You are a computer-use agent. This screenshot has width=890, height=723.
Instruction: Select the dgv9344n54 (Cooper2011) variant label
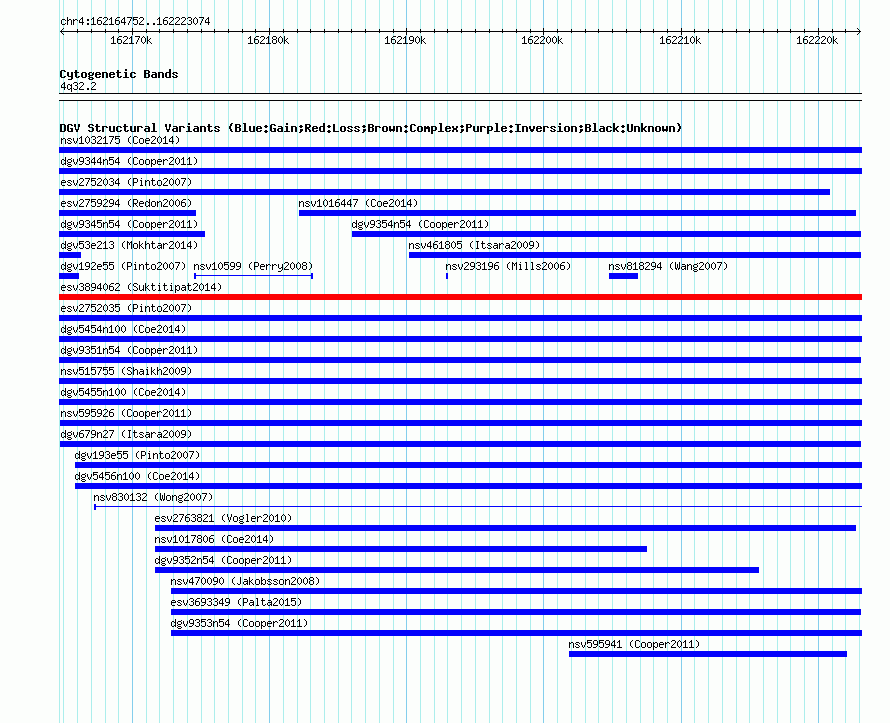[x=129, y=161]
